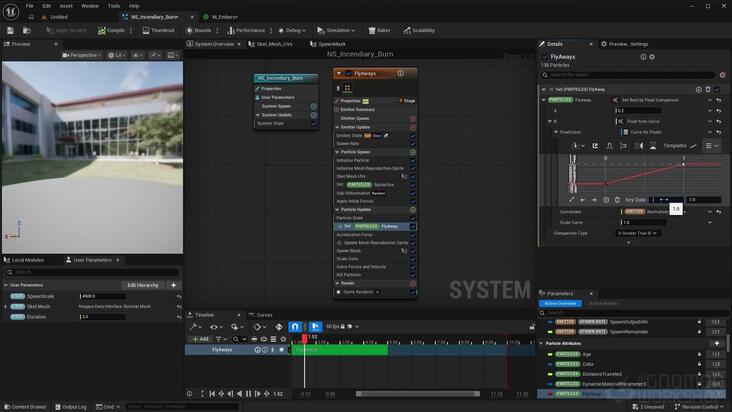Click the Baker toolbar button
Screen dimensions: 732x412
tap(379, 30)
